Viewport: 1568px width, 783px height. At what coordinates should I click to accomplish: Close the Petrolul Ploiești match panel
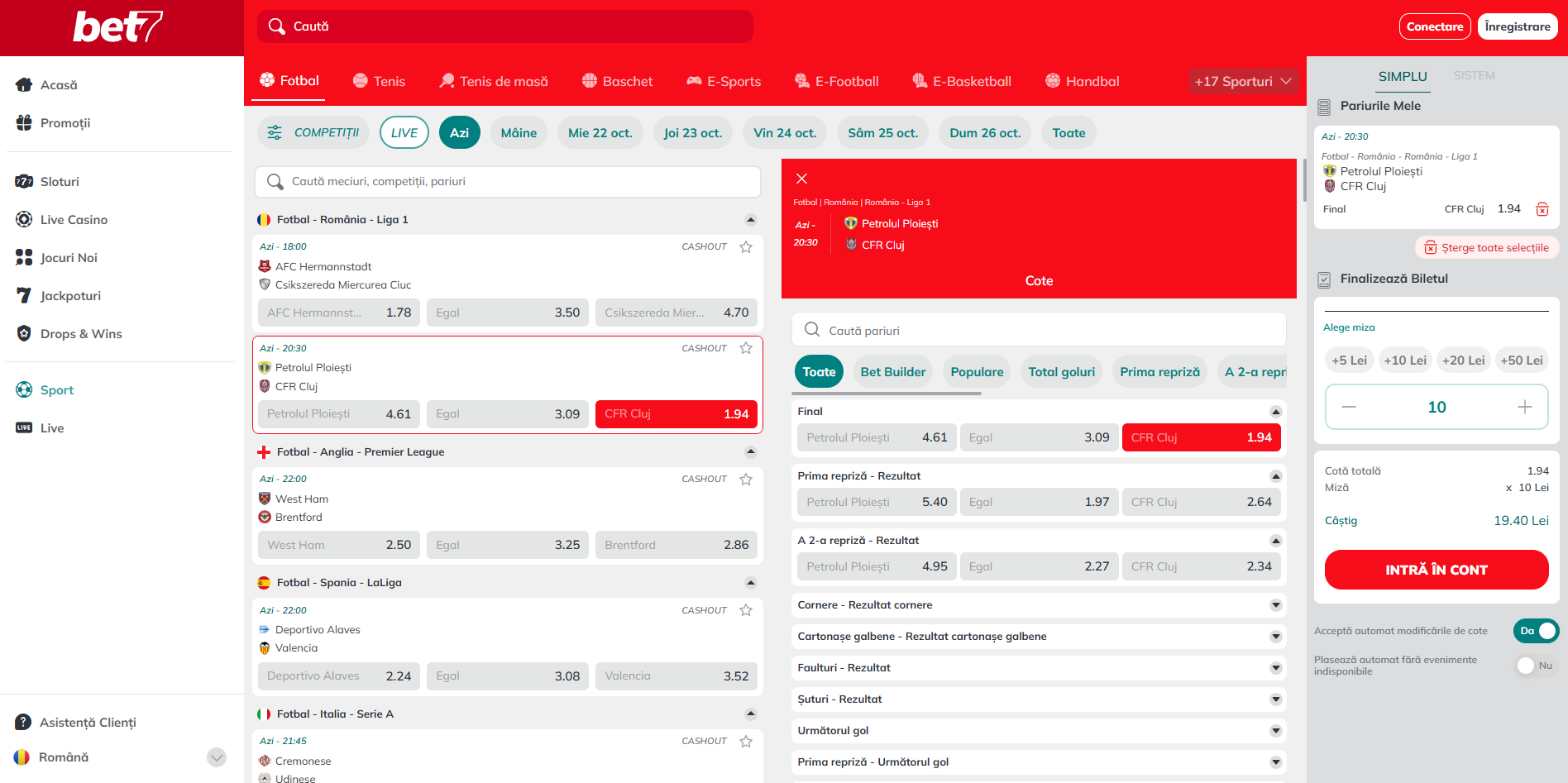801,179
